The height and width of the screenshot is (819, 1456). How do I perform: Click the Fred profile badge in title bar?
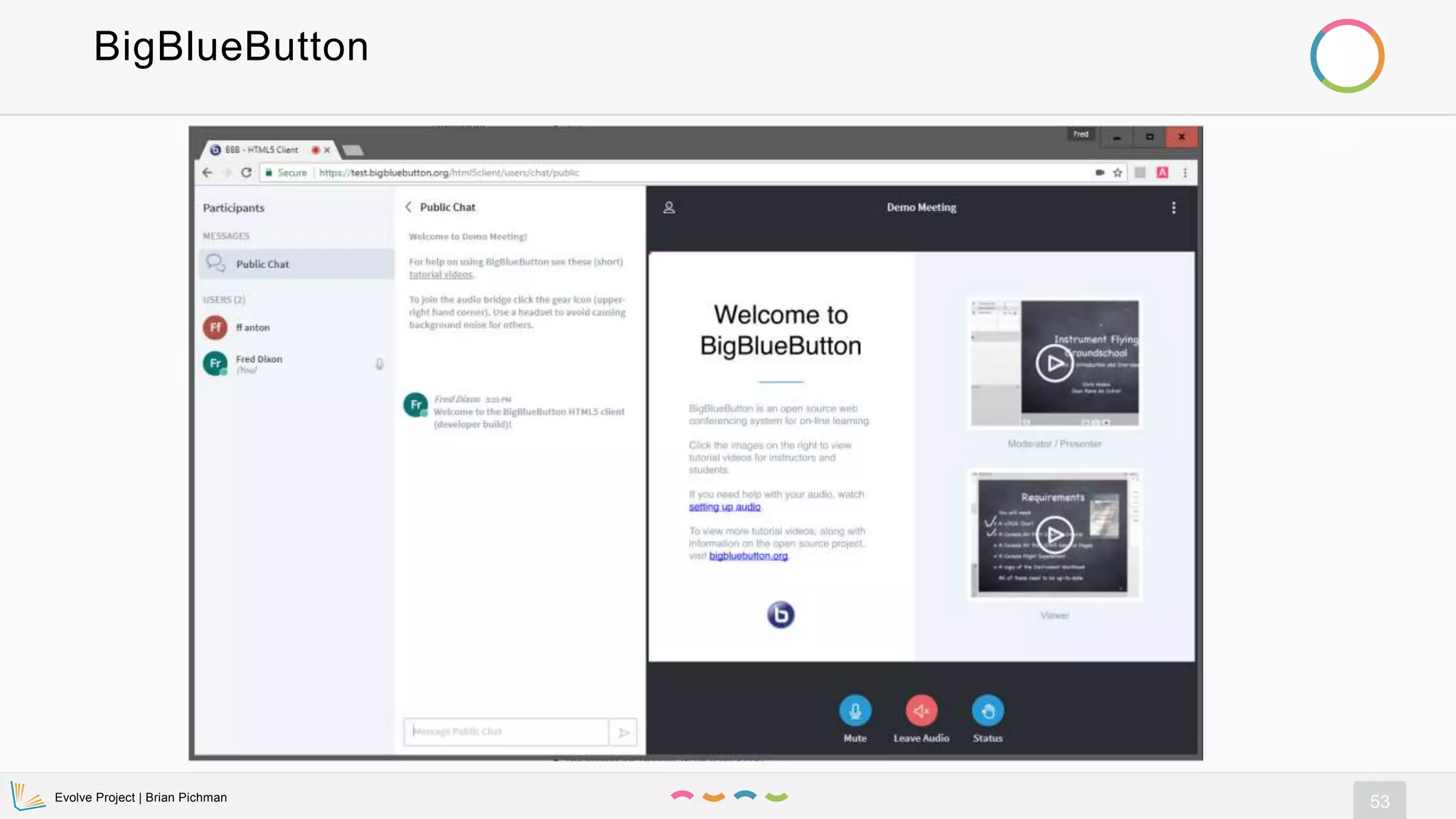coord(1081,134)
